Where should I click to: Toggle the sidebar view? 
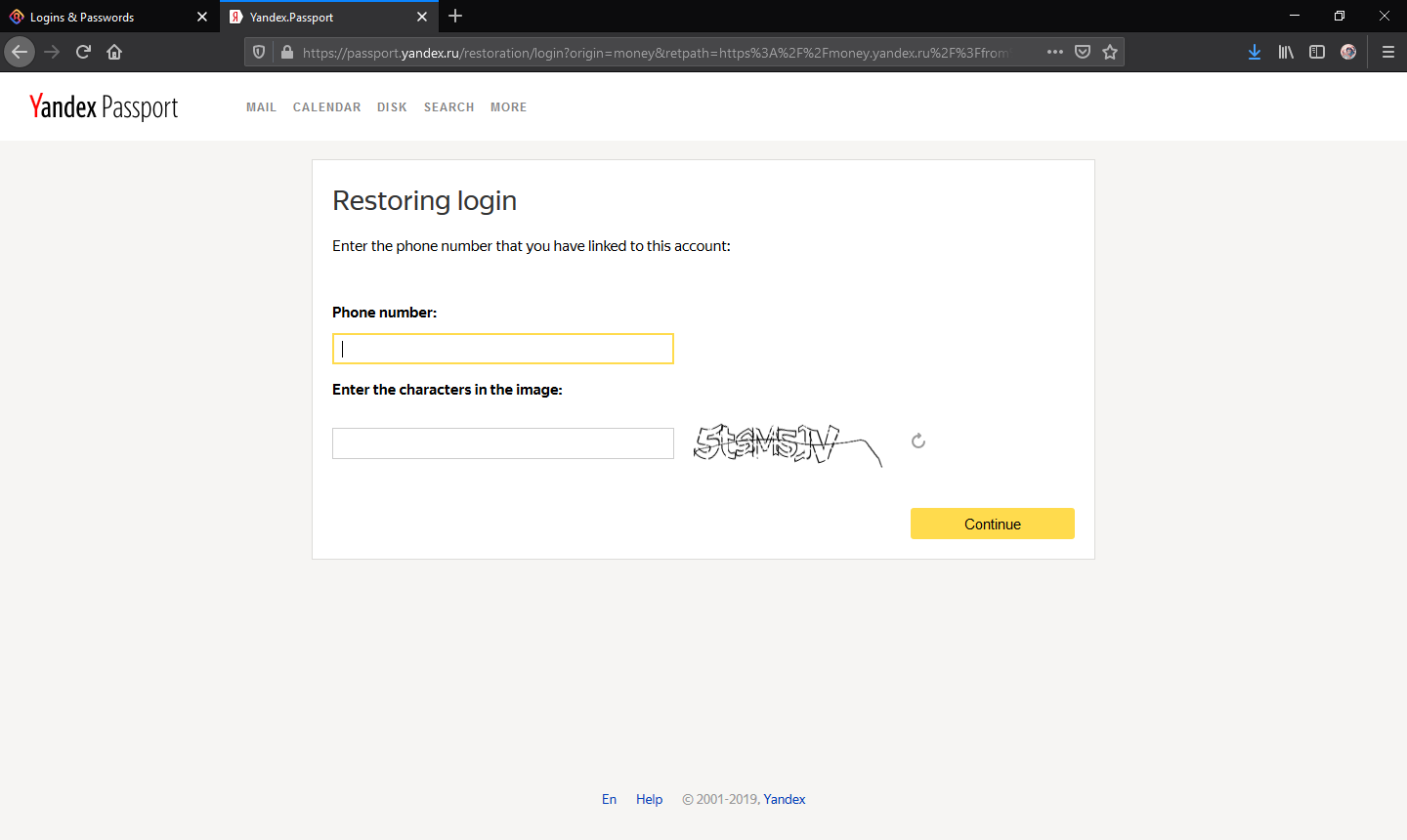pos(1317,52)
